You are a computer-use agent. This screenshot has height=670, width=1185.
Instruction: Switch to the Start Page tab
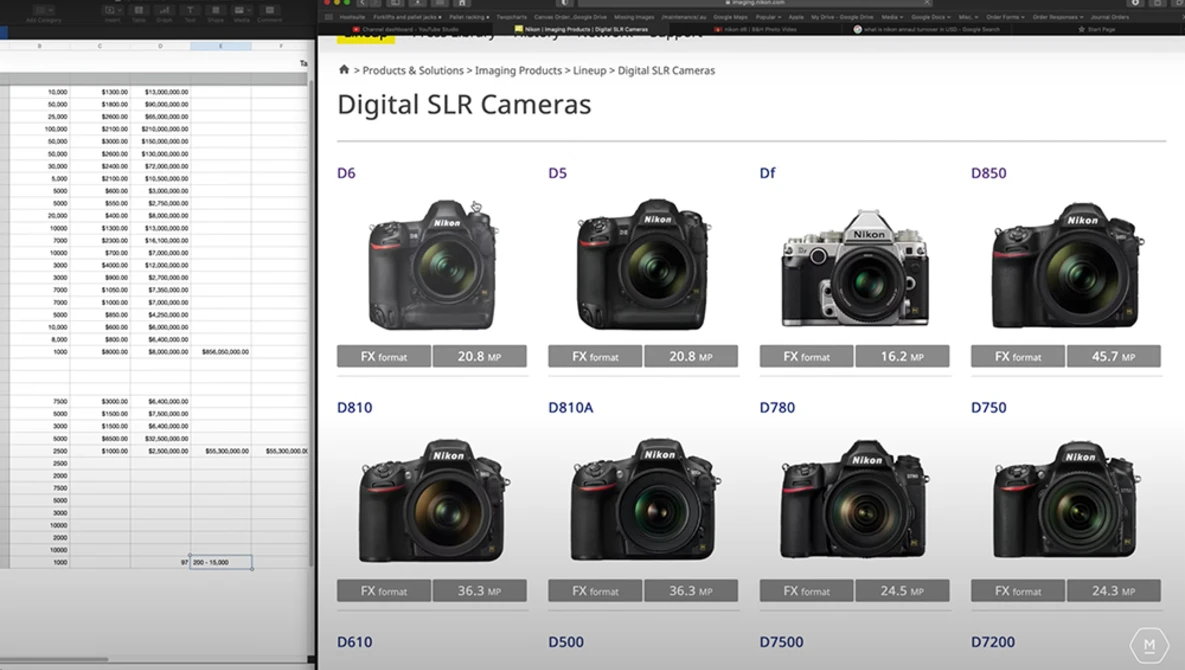pyautogui.click(x=1097, y=29)
